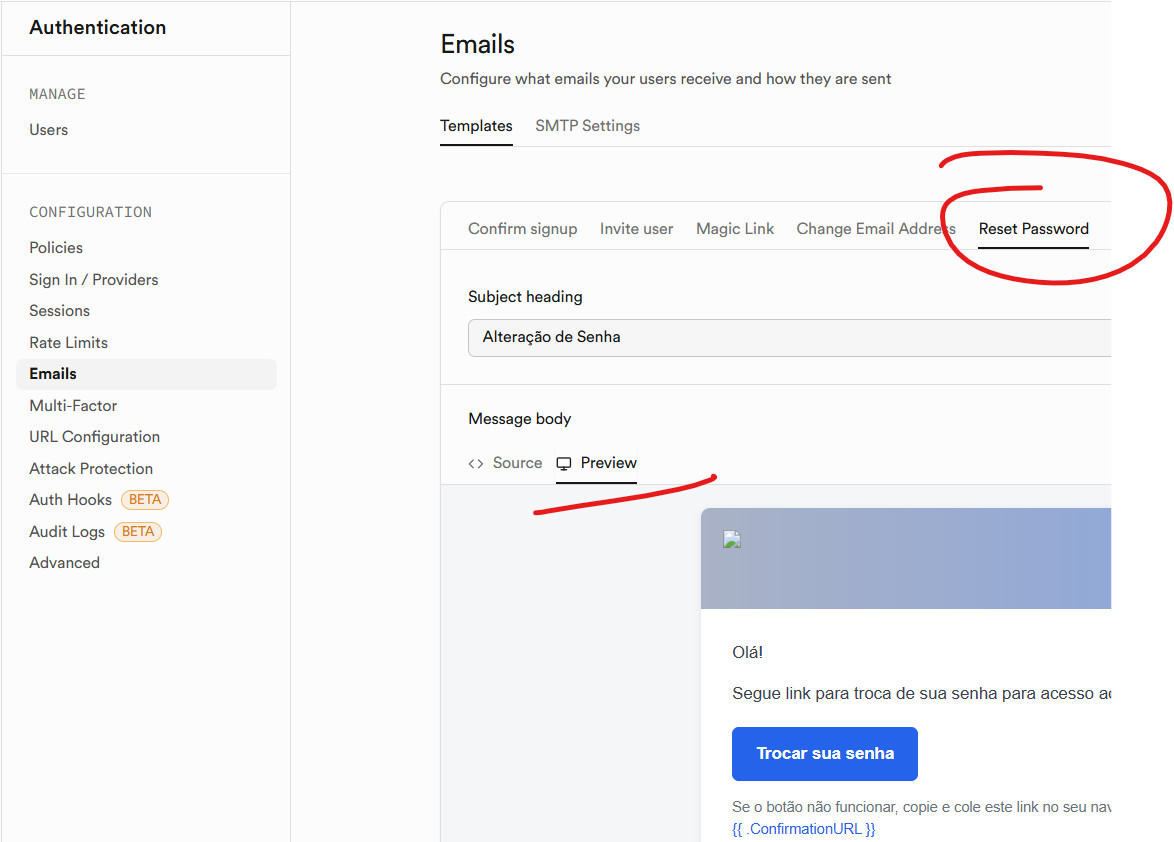Click the ConfirmationURL link
Image resolution: width=1174 pixels, height=842 pixels.
pyautogui.click(x=803, y=829)
